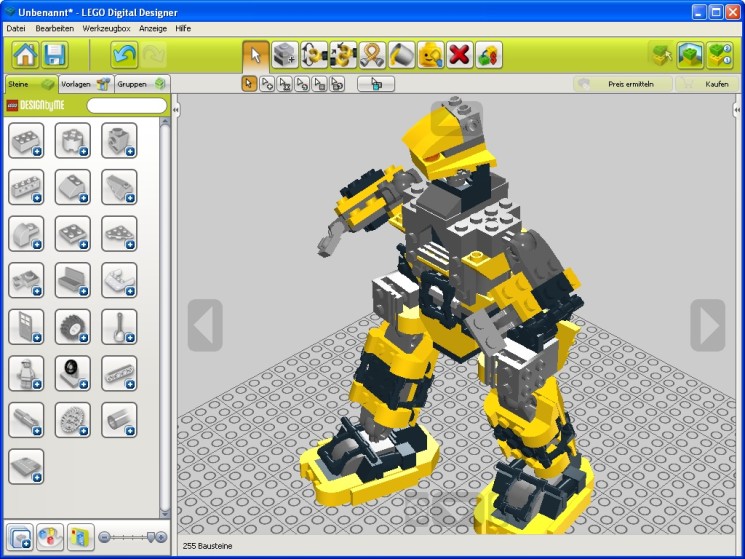Click the Home icon in toolbar

point(25,55)
